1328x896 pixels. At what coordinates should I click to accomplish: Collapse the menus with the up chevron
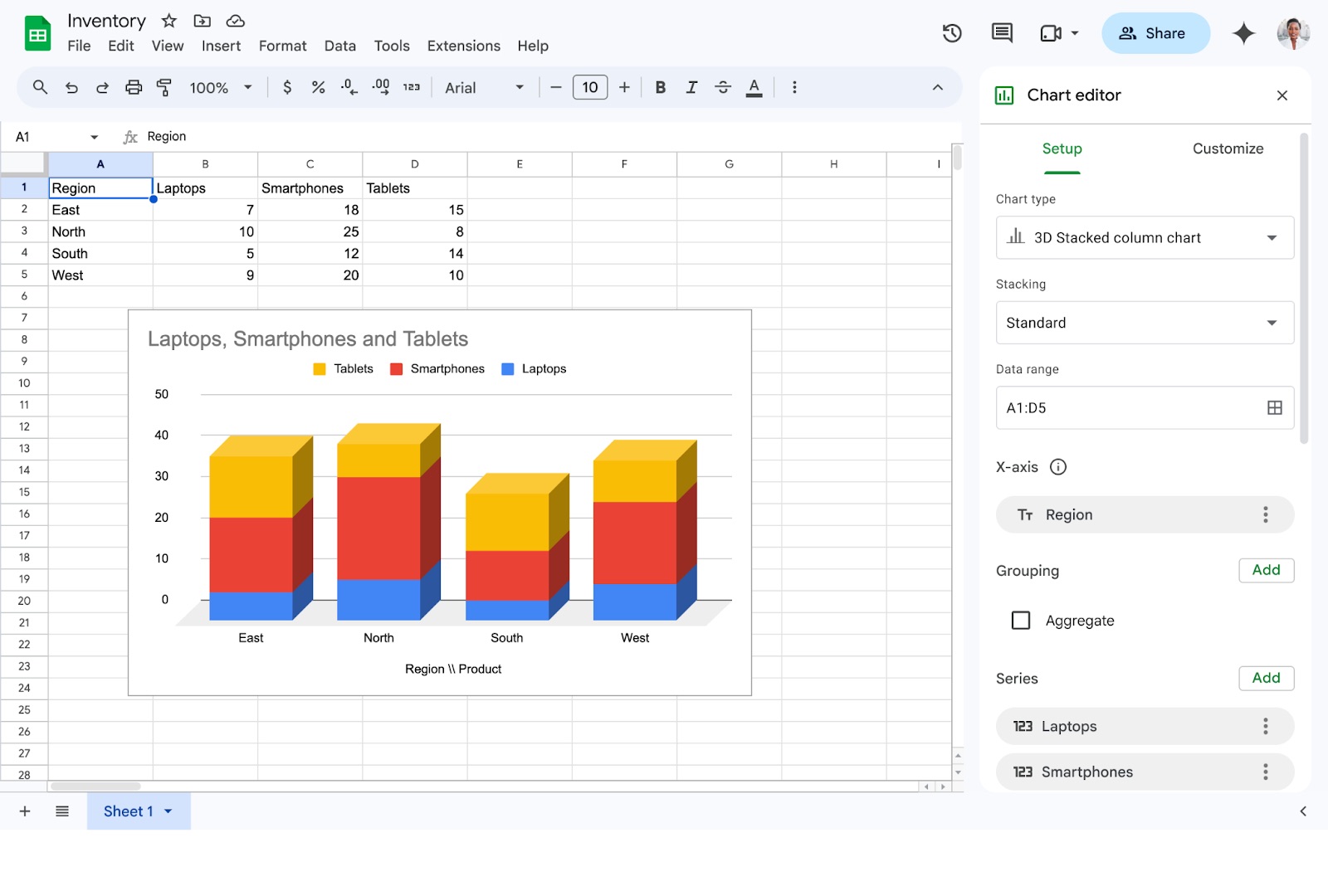937,87
